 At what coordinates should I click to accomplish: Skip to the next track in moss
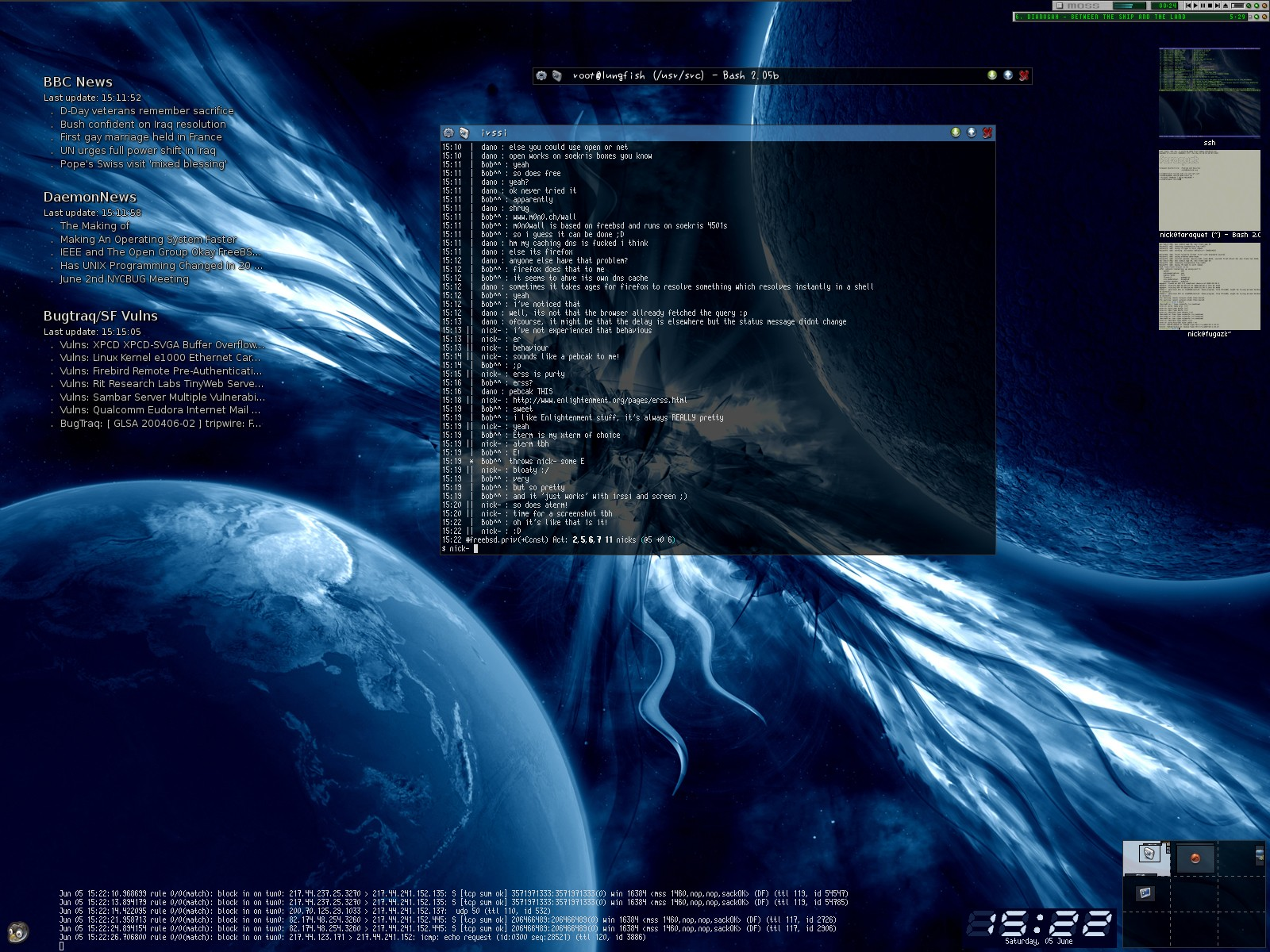tap(1218, 6)
